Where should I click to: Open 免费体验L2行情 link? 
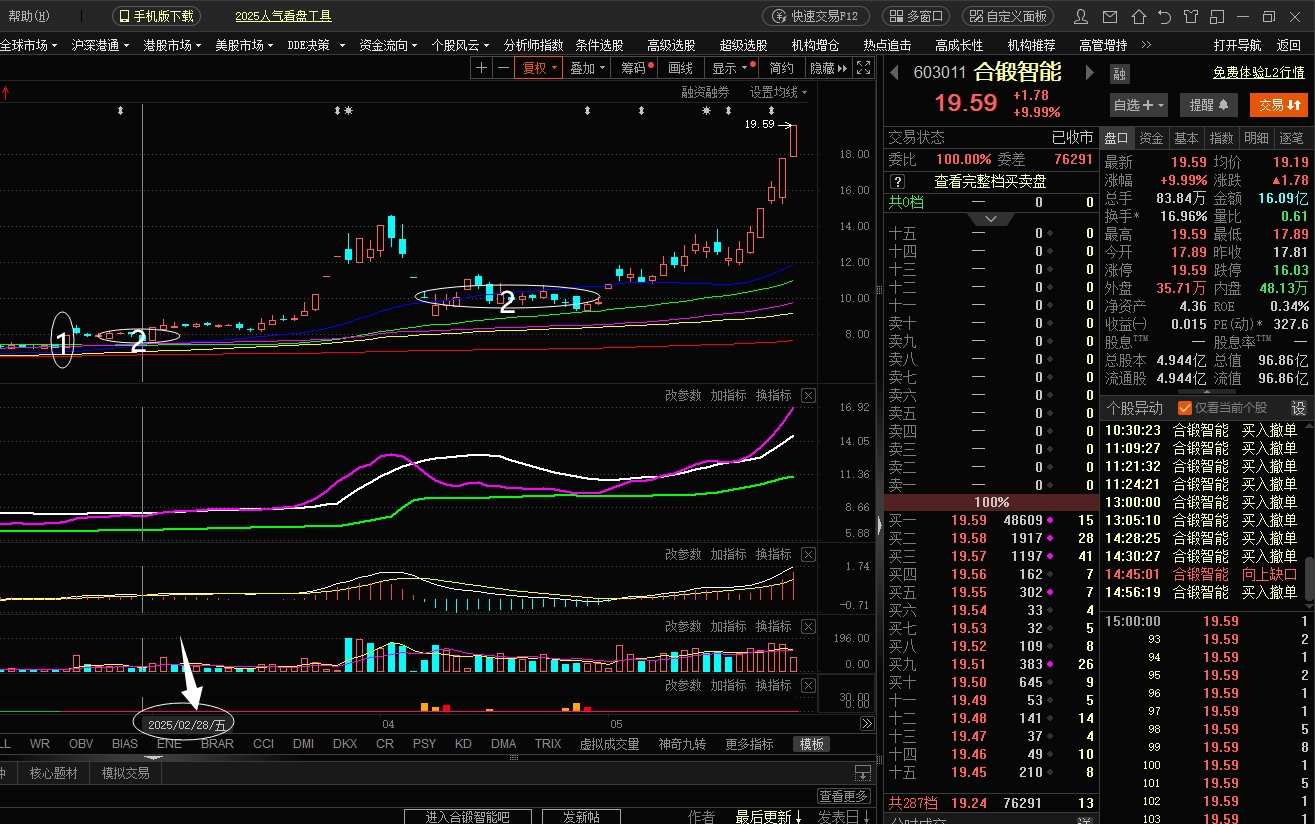(1258, 73)
